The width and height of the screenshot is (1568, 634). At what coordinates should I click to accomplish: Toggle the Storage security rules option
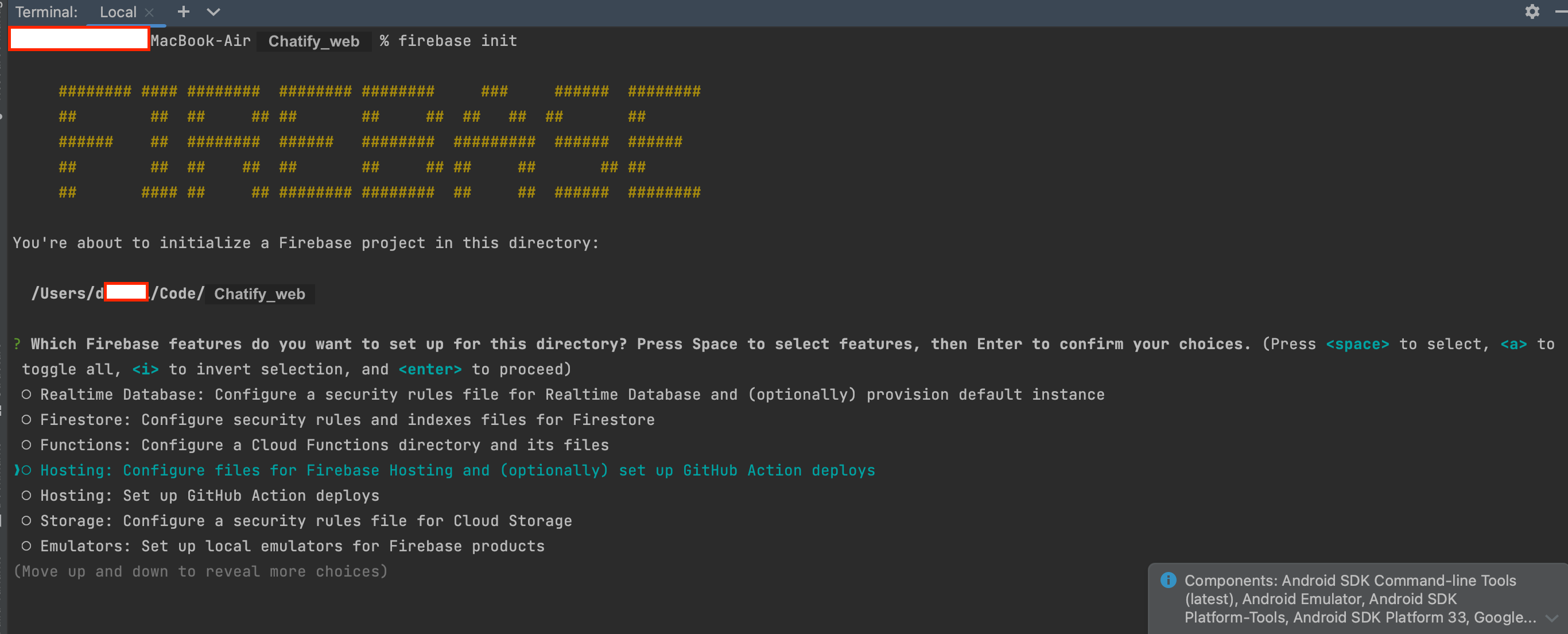(26, 521)
